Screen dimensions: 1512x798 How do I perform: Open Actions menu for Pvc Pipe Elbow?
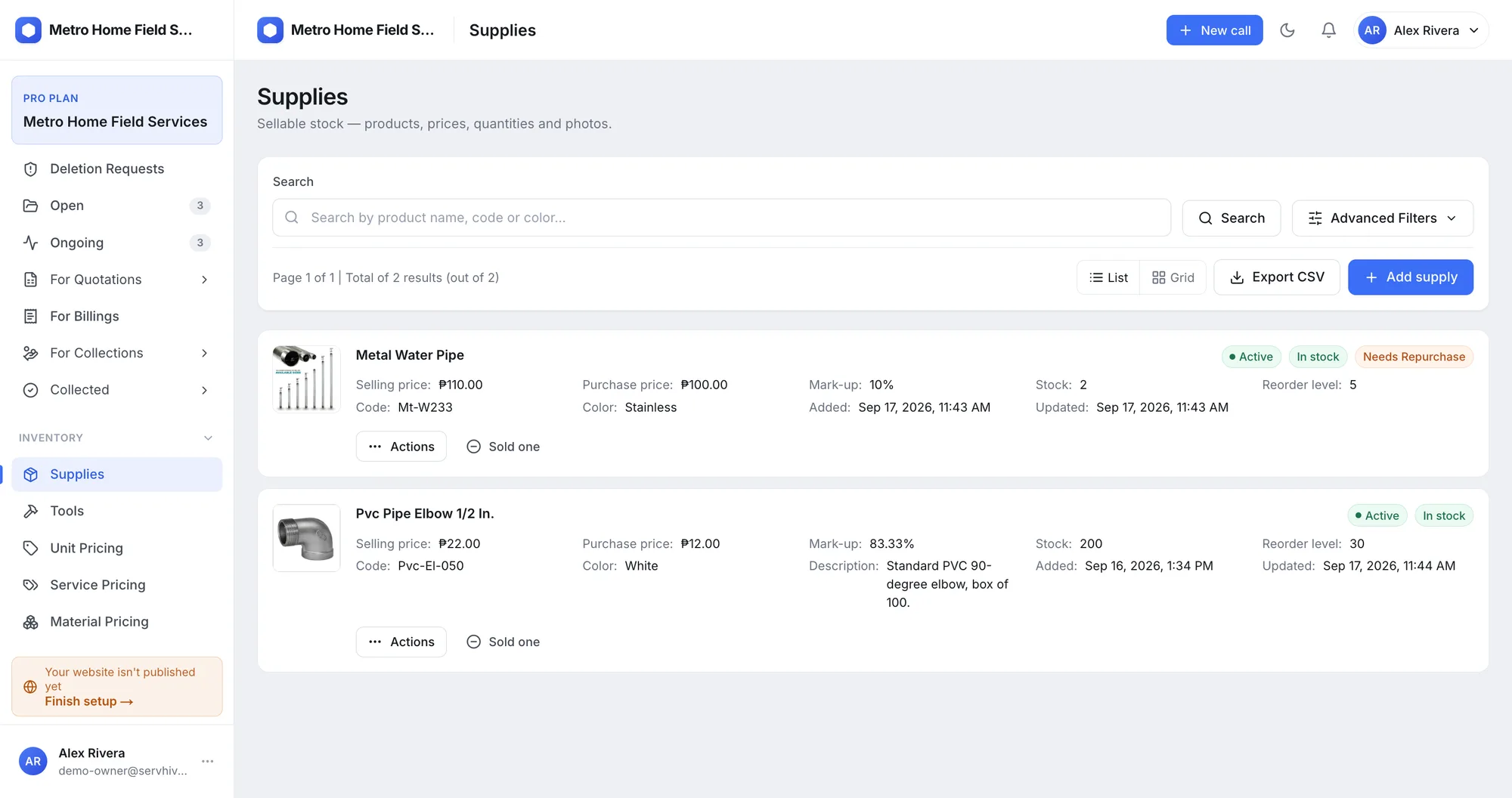[x=401, y=642]
